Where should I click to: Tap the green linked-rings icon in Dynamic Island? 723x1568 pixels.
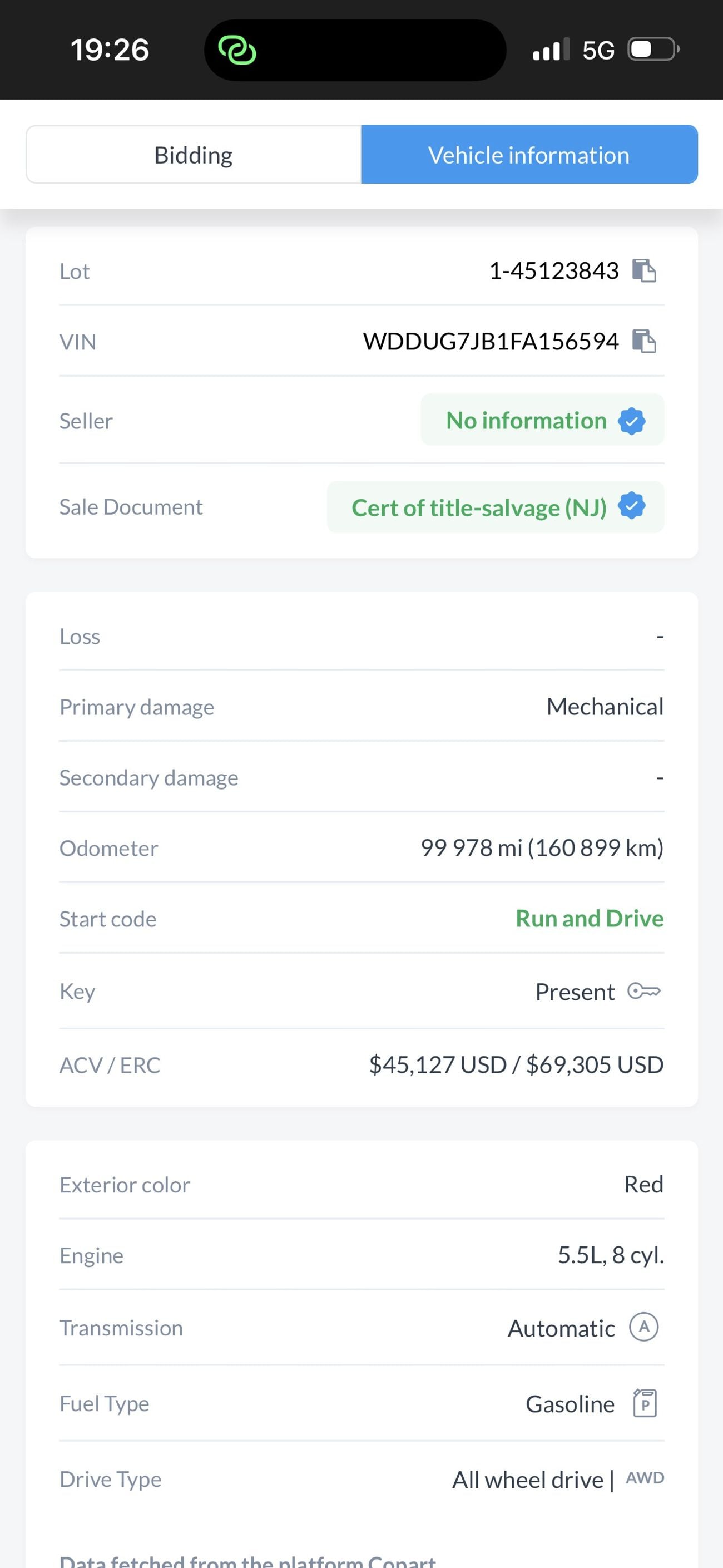pos(237,50)
